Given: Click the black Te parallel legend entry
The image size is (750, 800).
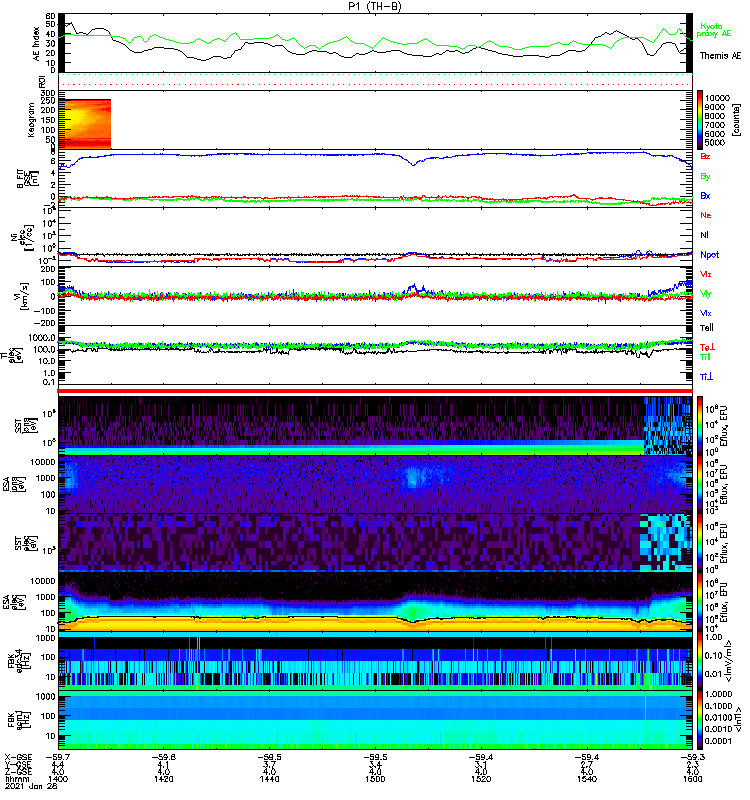Looking at the screenshot, I should coord(707,328).
